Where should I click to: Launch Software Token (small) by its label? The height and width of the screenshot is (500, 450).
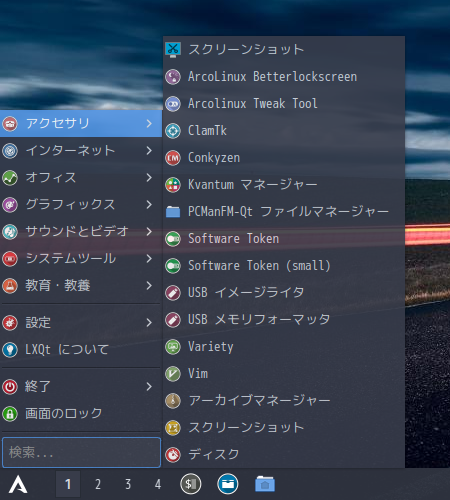pyautogui.click(x=259, y=266)
